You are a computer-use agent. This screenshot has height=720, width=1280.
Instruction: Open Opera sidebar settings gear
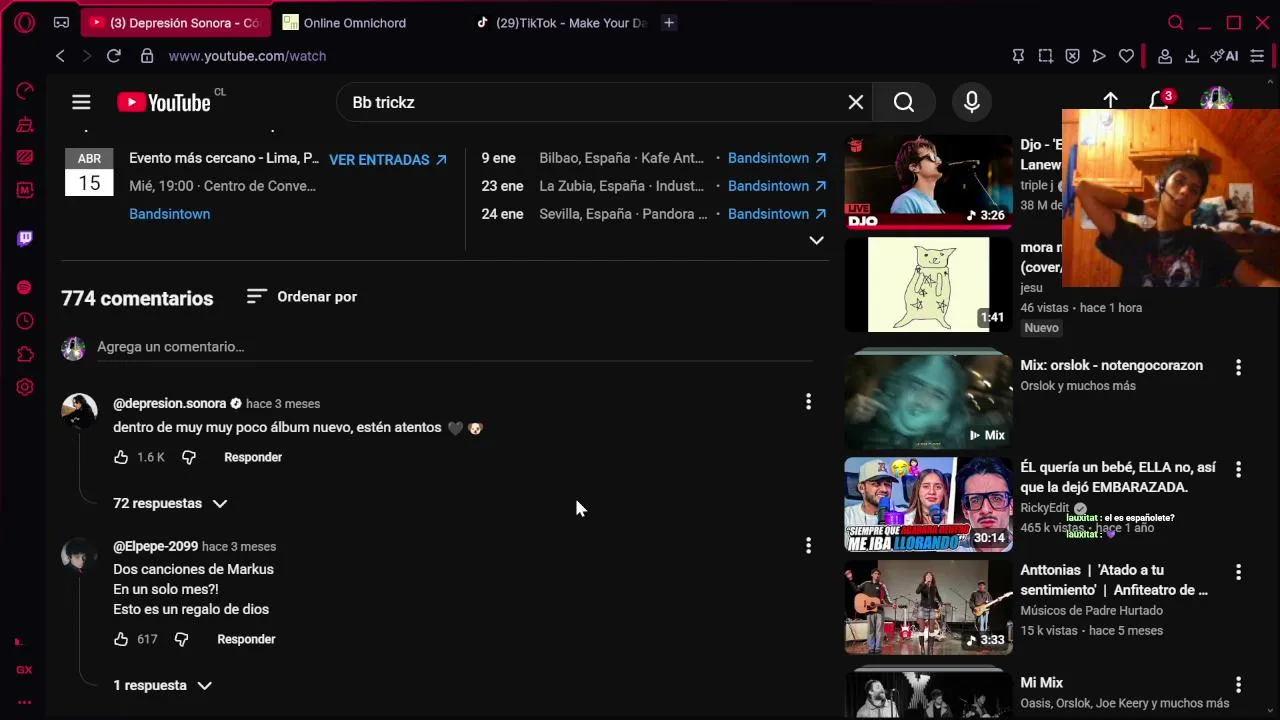tap(25, 387)
